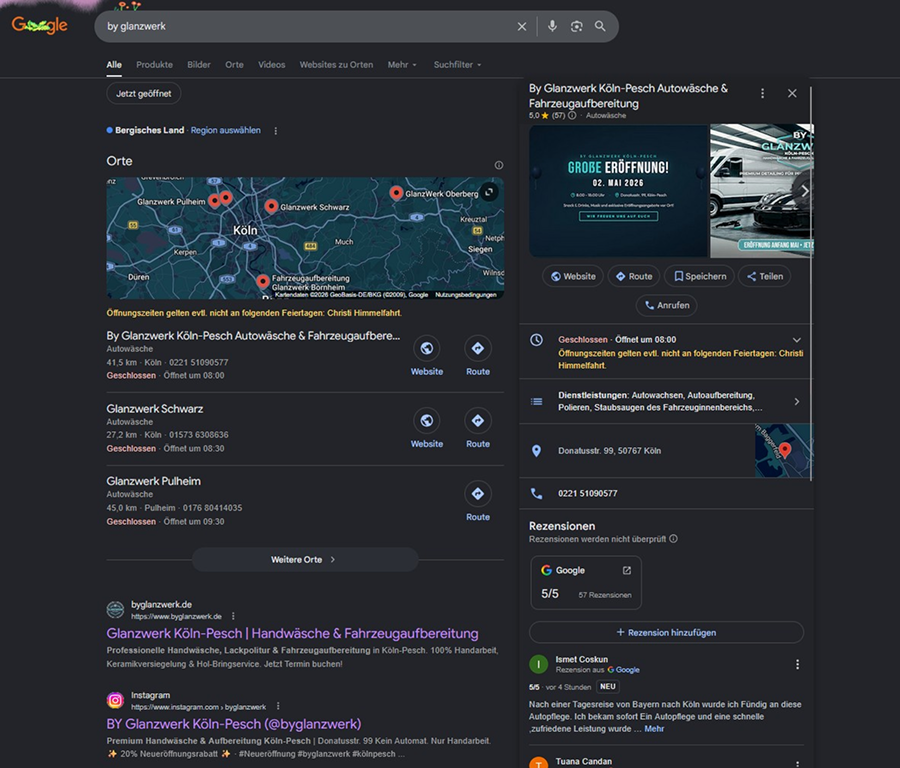
Task: Expand the Dienstleistungen services row
Action: pyautogui.click(x=666, y=401)
